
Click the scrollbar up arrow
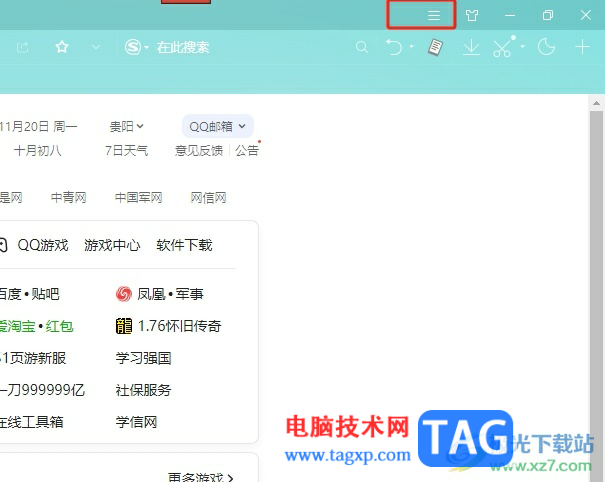click(x=596, y=103)
